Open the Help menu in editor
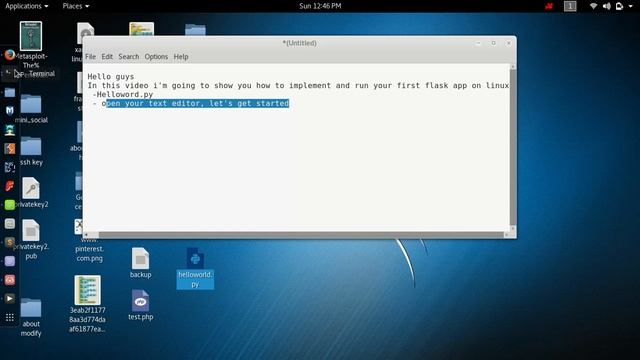The image size is (640, 360). (x=181, y=57)
